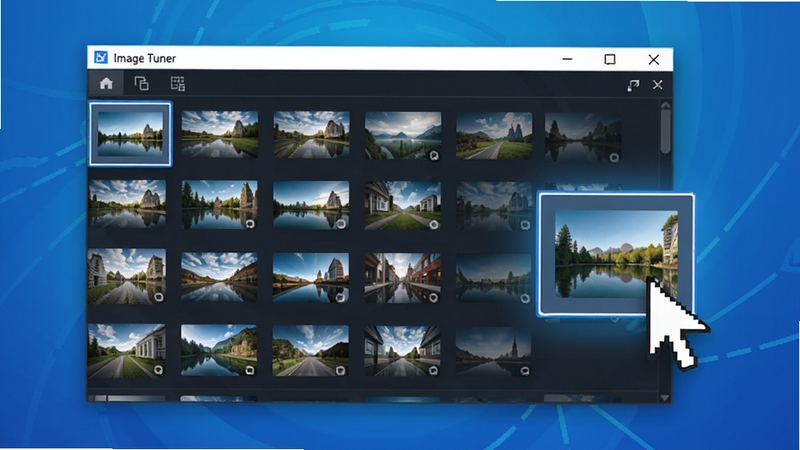This screenshot has width=800, height=450.
Task: Select the dimmed fifth thumbnail in second row
Action: click(494, 206)
